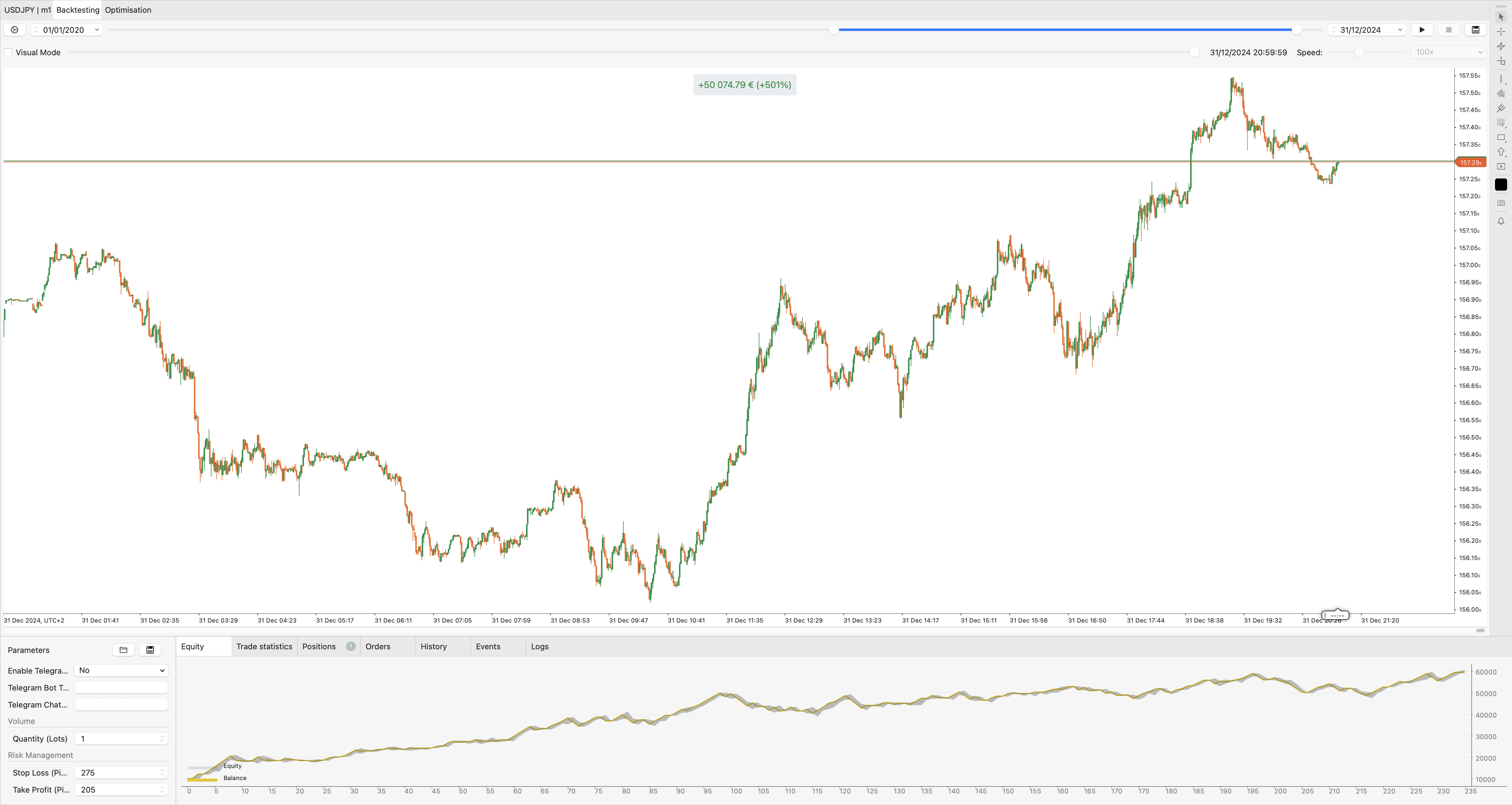Open the Logs tab

[x=540, y=647]
